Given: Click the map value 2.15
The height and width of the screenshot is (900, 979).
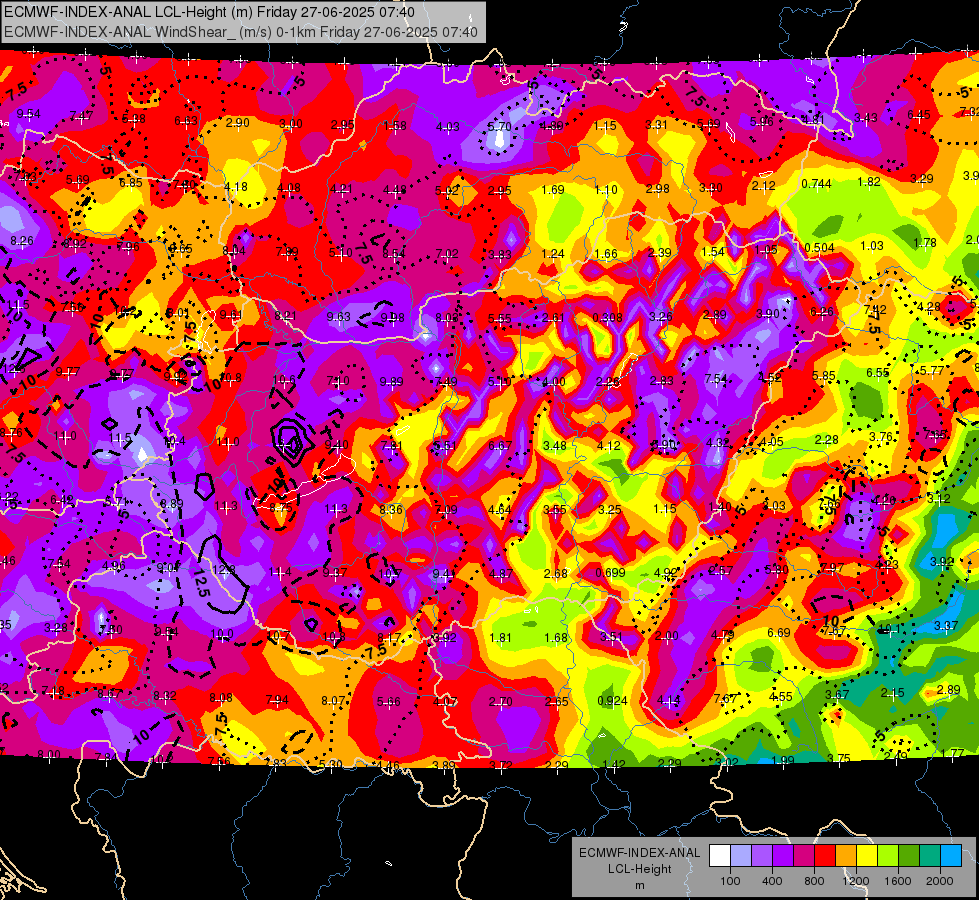Looking at the screenshot, I should [893, 693].
